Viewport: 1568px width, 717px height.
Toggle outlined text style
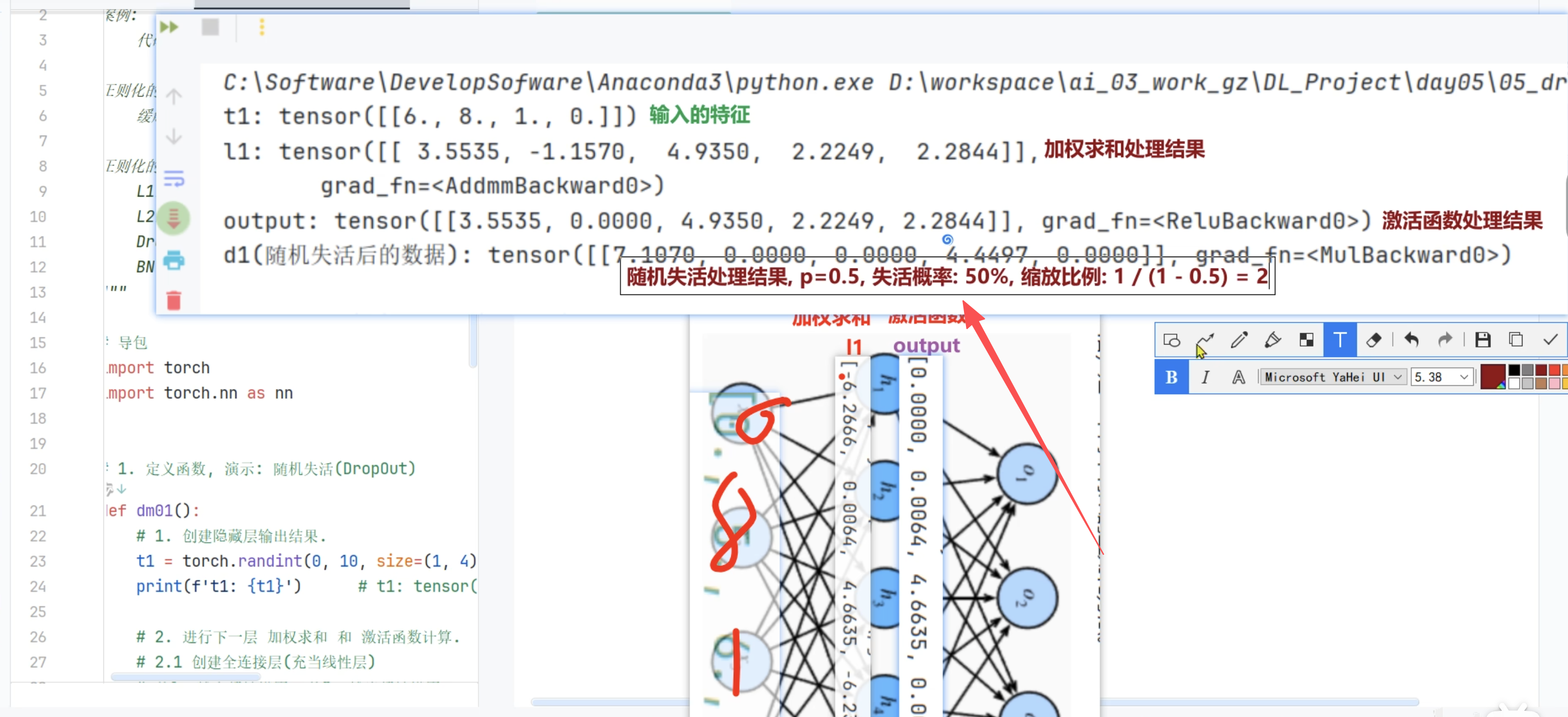[1238, 377]
